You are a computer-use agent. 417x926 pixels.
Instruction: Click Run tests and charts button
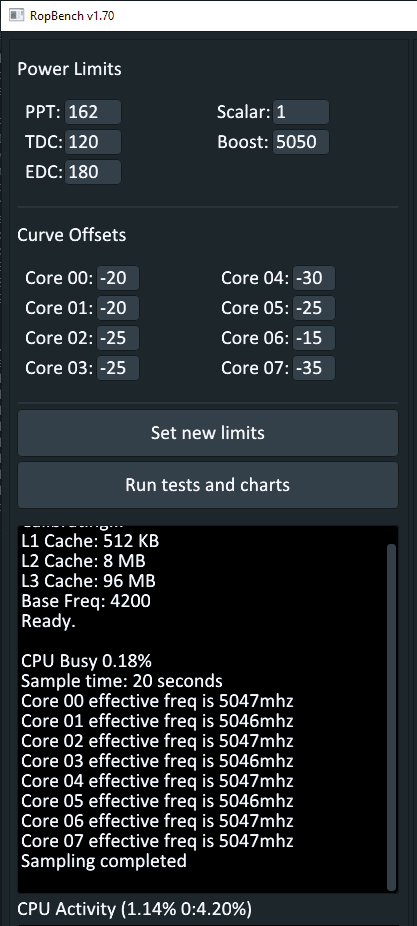coord(208,485)
